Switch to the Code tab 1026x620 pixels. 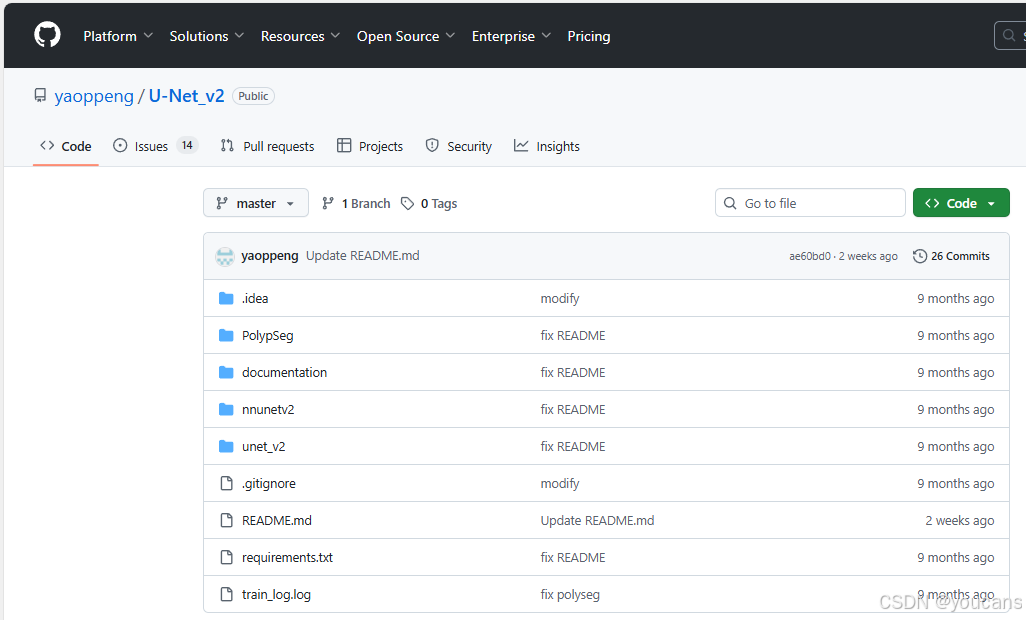(65, 146)
